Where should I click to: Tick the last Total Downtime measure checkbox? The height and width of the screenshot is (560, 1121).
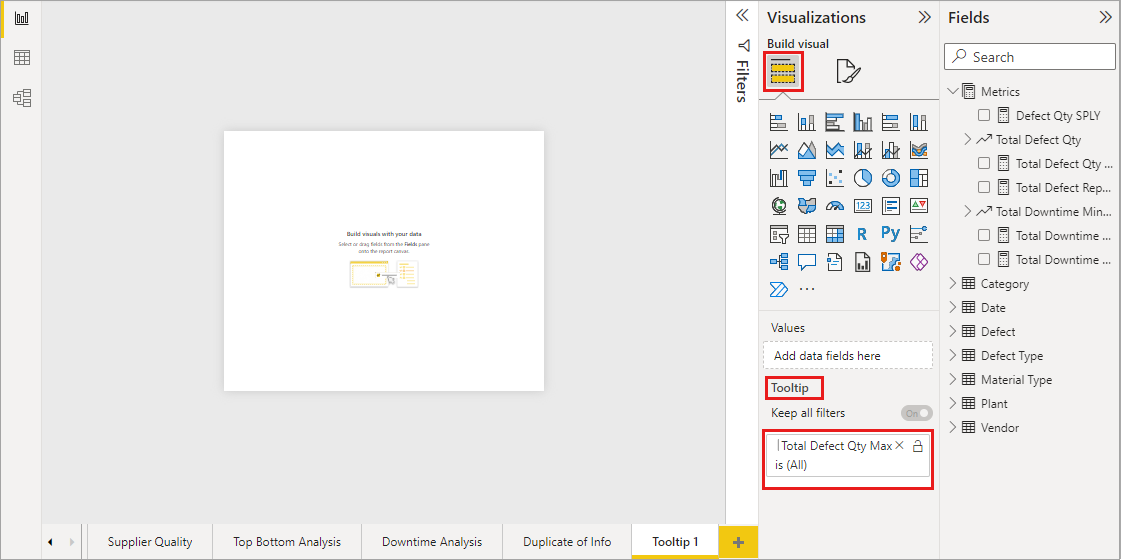(x=984, y=259)
